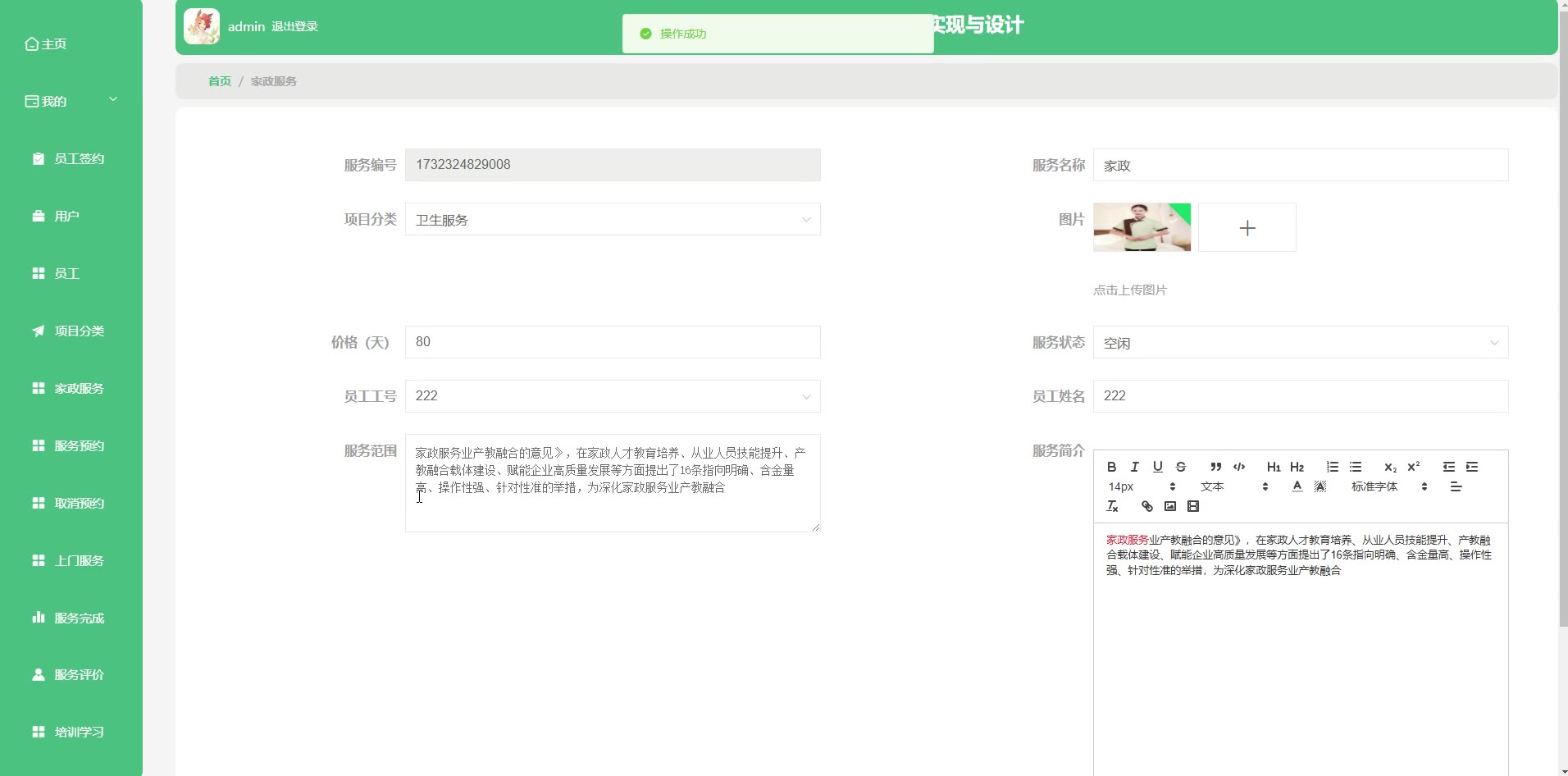Click the 价格 (天) input field
The image size is (1568, 776).
612,342
